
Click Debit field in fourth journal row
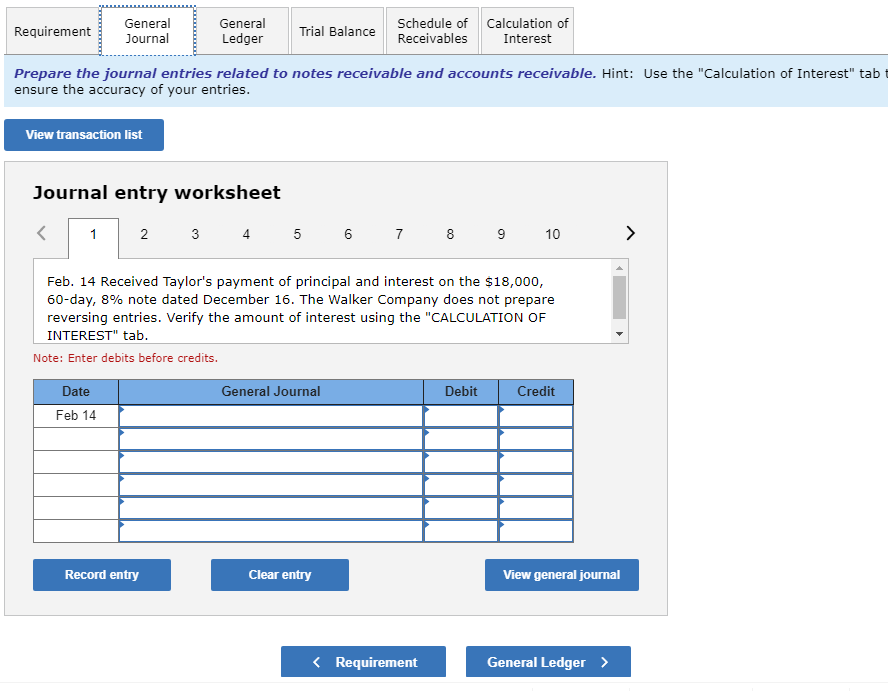coord(461,485)
